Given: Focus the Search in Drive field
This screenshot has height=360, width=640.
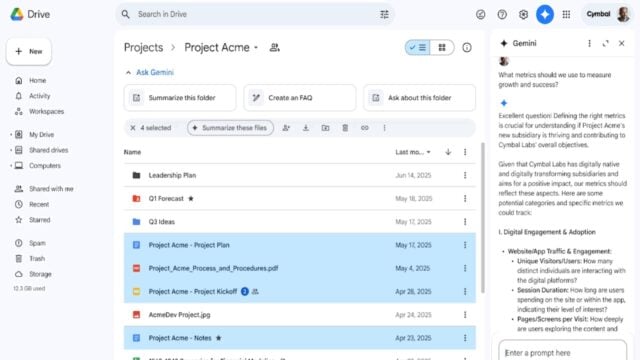Looking at the screenshot, I should click(255, 14).
